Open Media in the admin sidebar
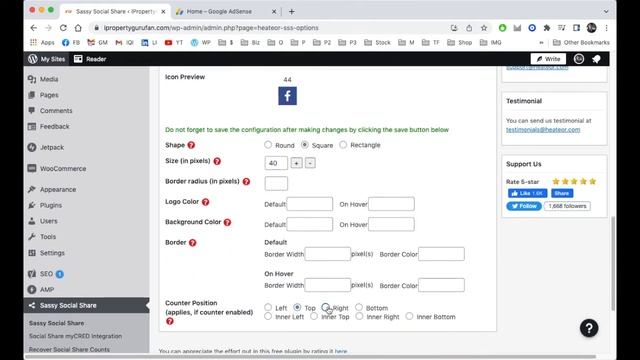Image resolution: width=640 pixels, height=360 pixels. click(x=49, y=79)
